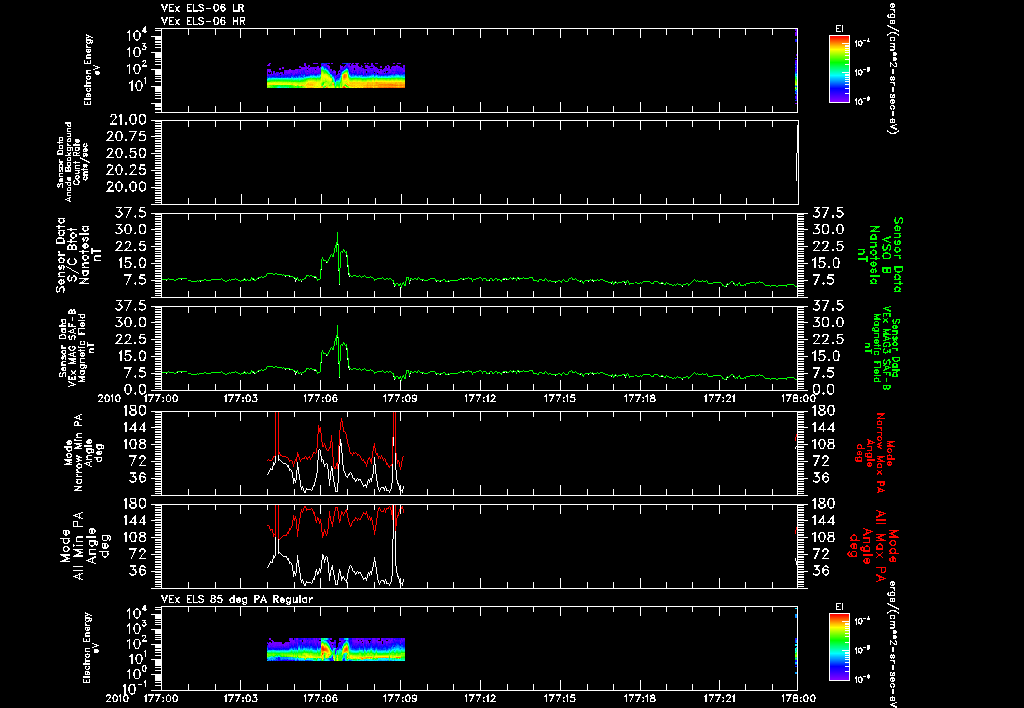Click the 20.00 tick value on count rate axis

click(x=128, y=187)
